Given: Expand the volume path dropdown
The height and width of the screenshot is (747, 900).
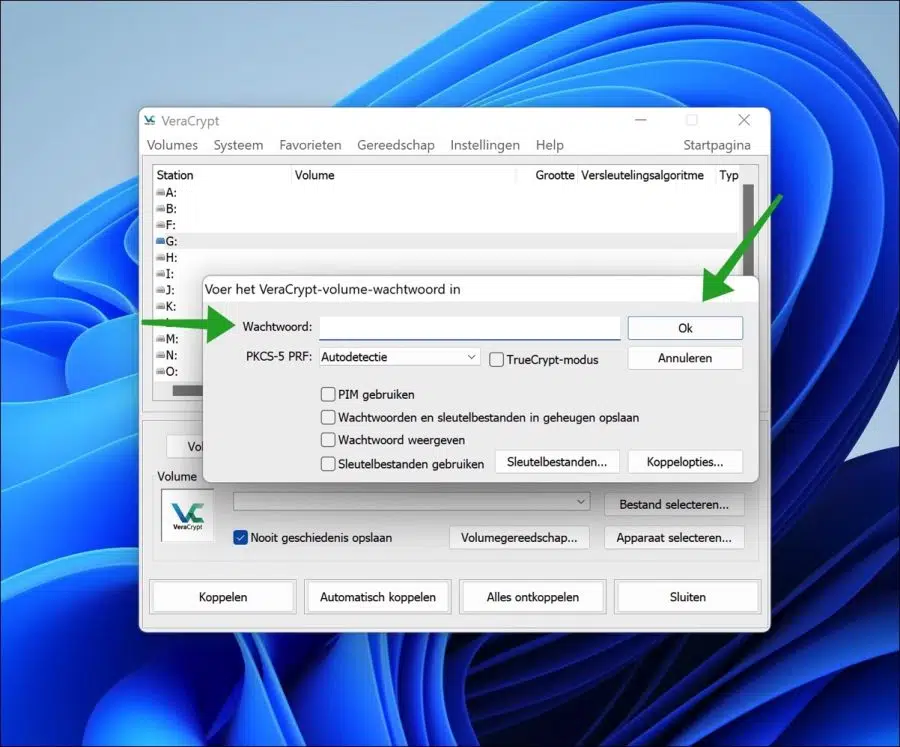Looking at the screenshot, I should click(x=581, y=502).
